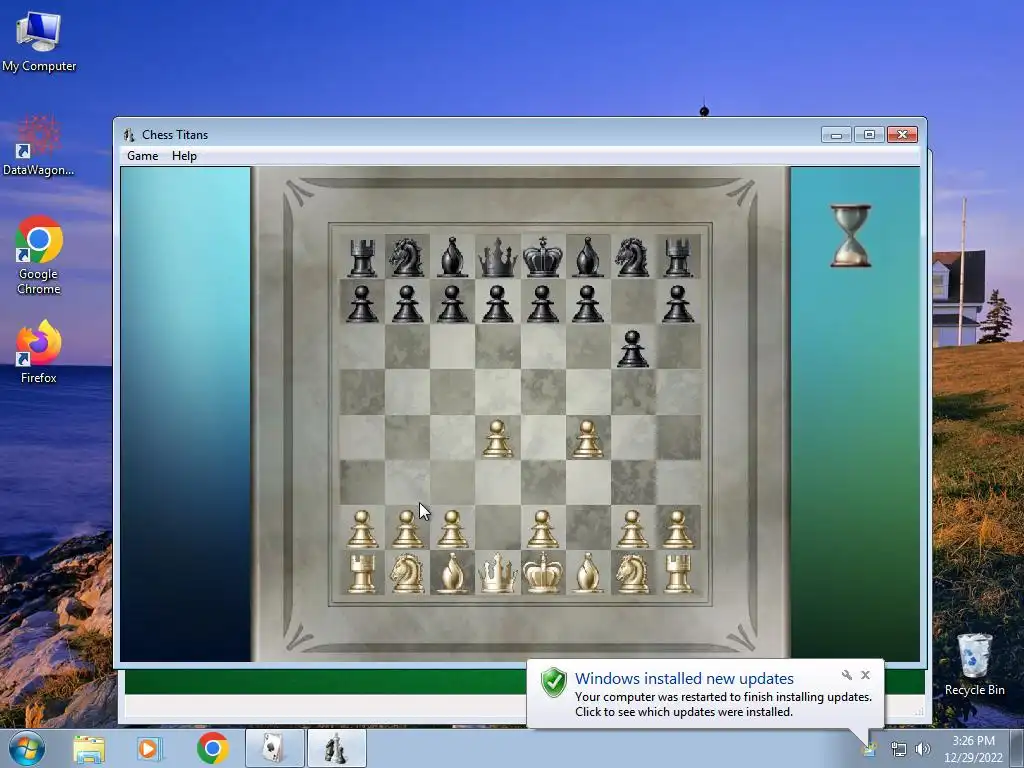Open Windows Explorer from taskbar
This screenshot has height=768, width=1024.
point(89,749)
